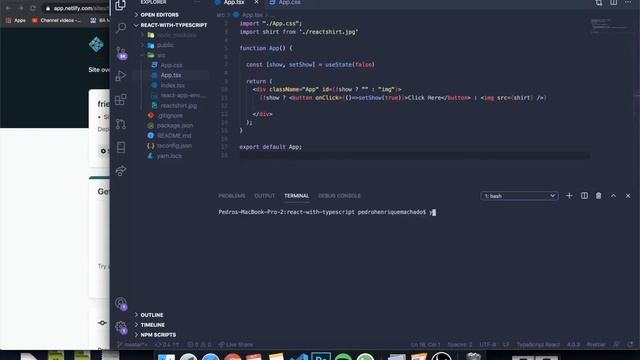Open the Explorer view in activity bar

tap(120, 5)
